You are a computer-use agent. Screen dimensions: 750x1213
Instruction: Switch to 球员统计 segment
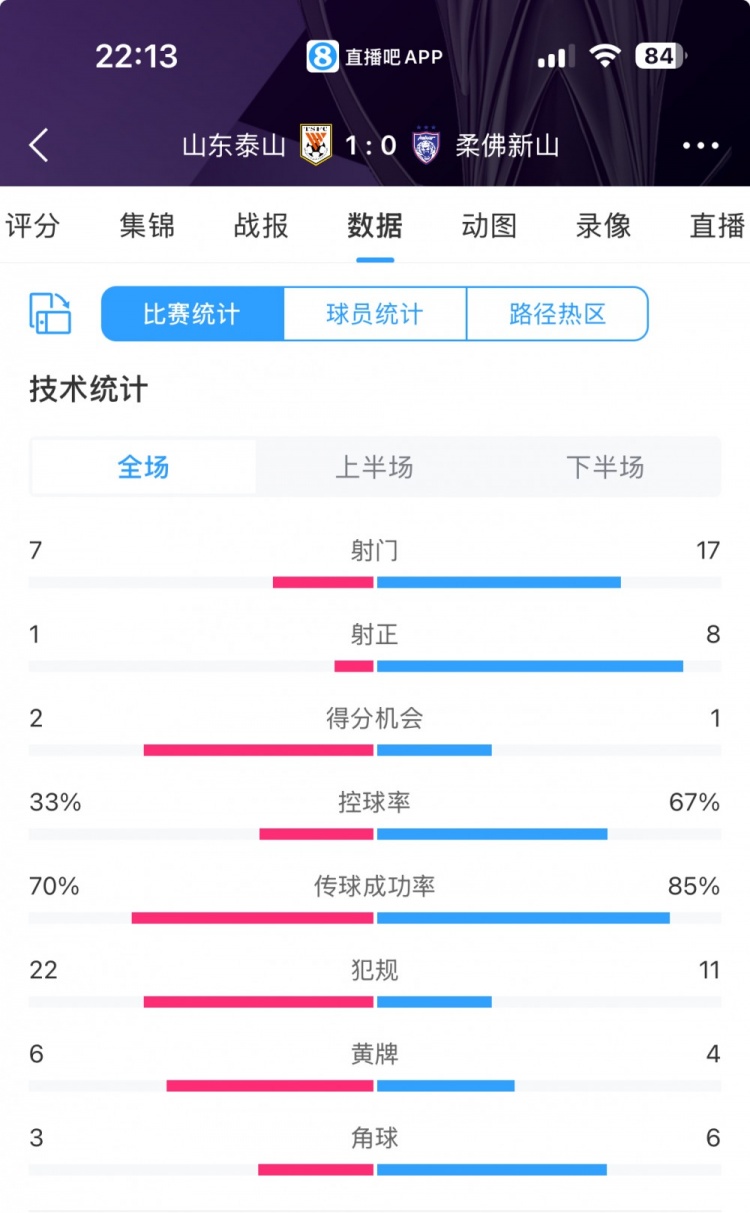click(x=375, y=314)
